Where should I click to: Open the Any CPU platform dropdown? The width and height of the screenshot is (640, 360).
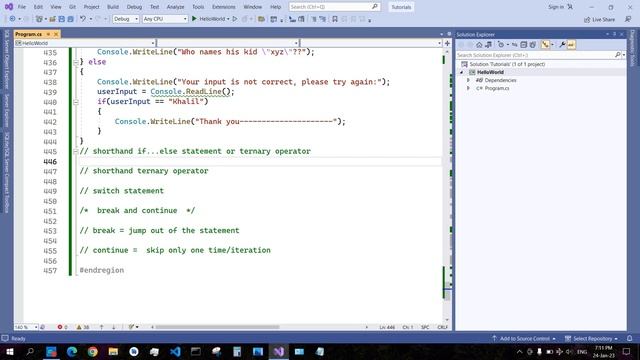tap(165, 19)
